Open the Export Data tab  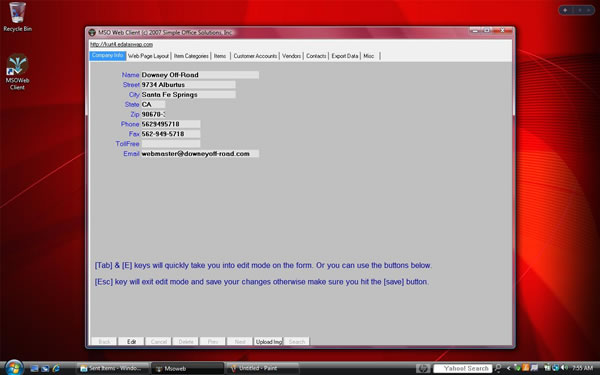click(x=345, y=56)
